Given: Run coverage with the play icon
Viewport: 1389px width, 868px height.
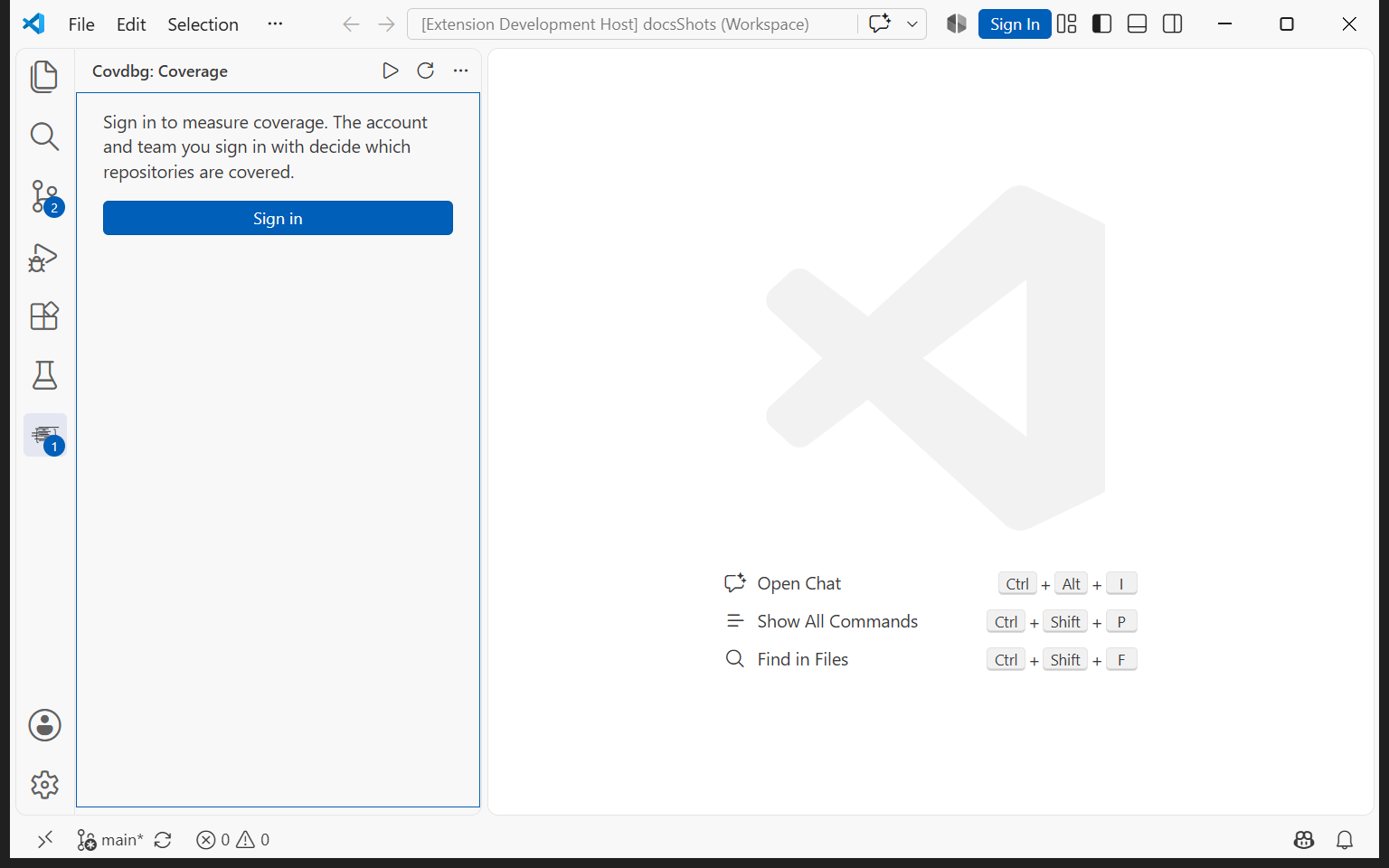Looking at the screenshot, I should tap(391, 71).
